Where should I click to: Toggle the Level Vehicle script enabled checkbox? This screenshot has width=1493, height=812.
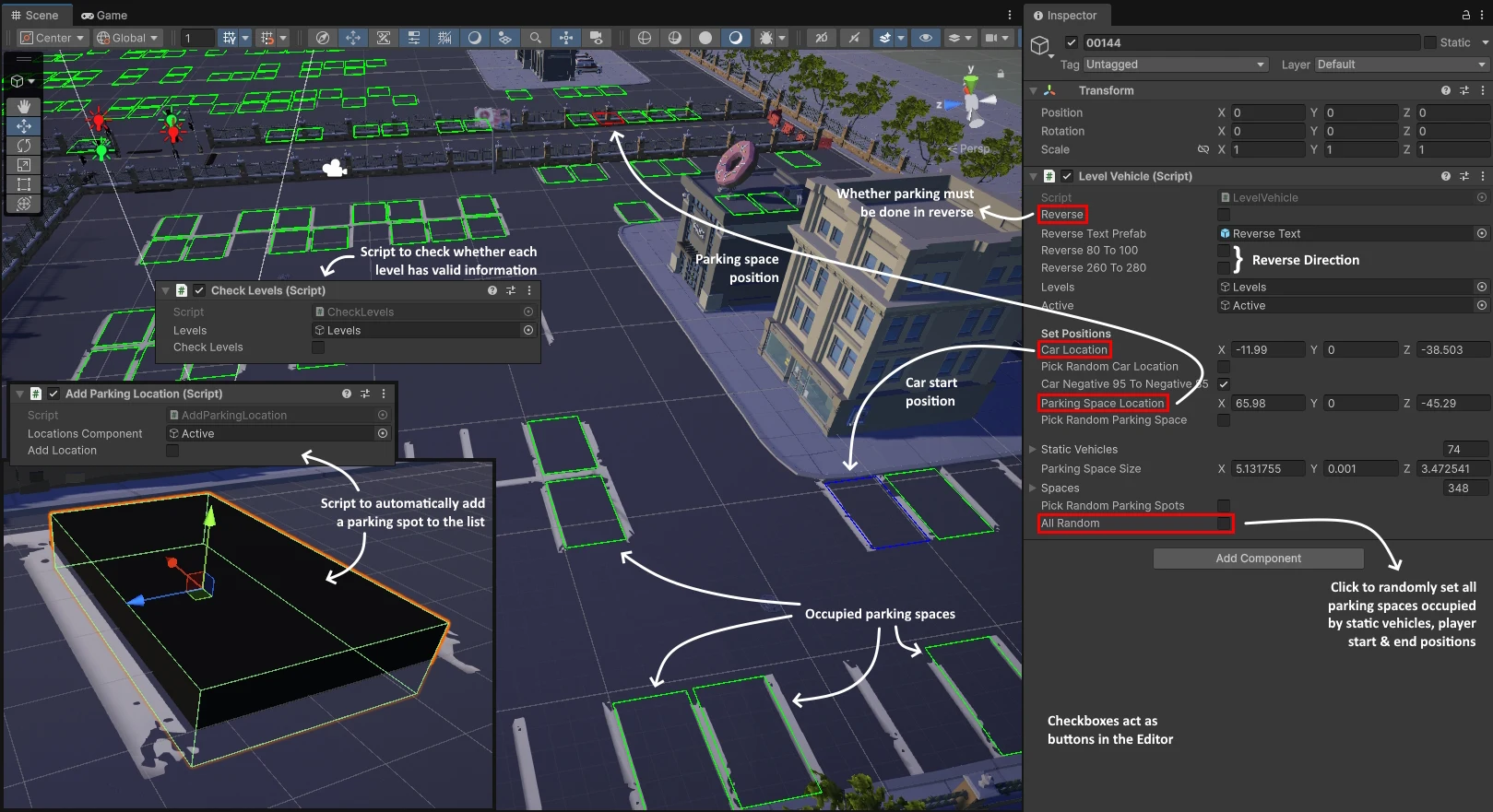point(1067,176)
